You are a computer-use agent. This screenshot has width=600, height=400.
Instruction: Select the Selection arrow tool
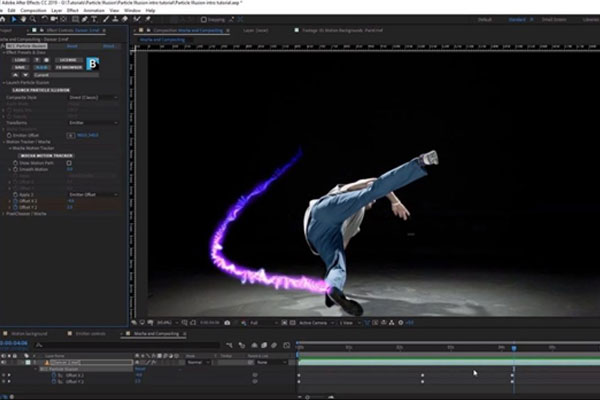coord(14,19)
